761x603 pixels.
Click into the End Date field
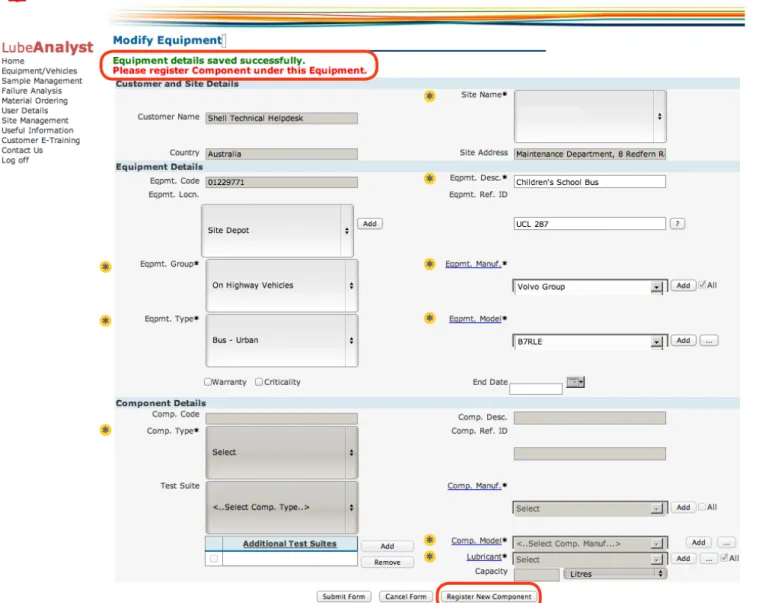coord(536,388)
